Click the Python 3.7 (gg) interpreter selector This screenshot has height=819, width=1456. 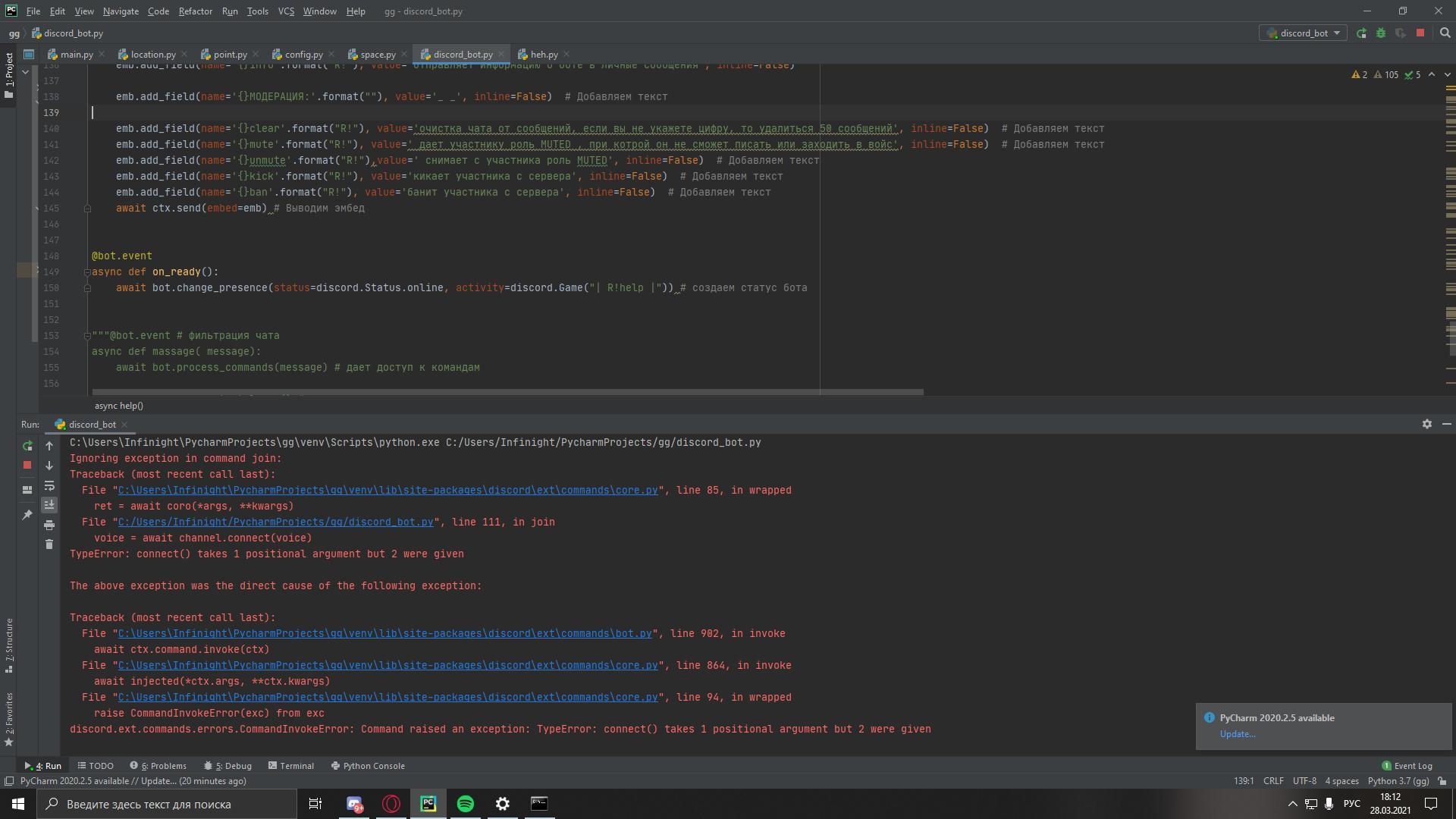[1398, 781]
